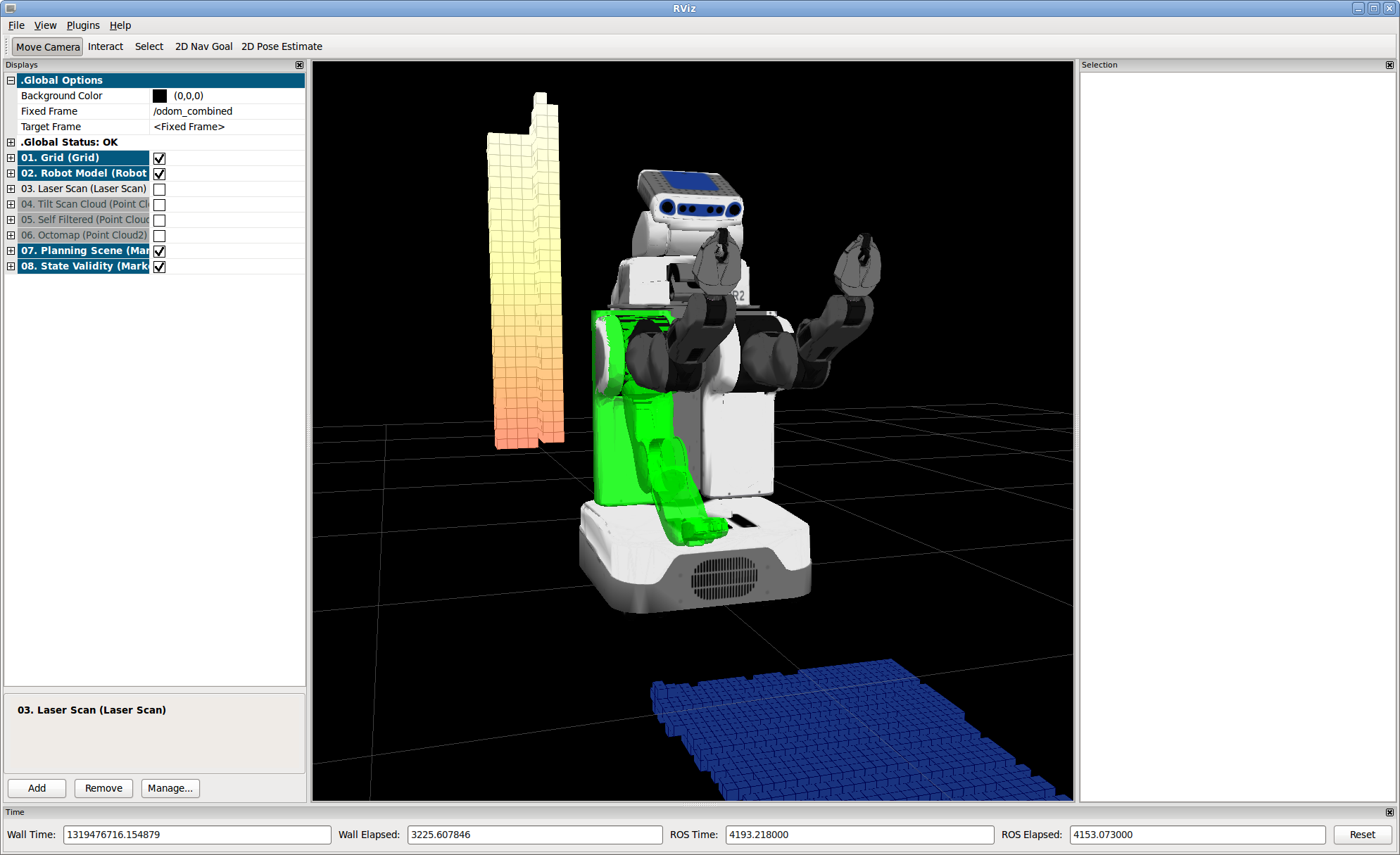This screenshot has width=1400, height=855.
Task: Uncheck the 08. State Validity display
Action: click(x=160, y=267)
